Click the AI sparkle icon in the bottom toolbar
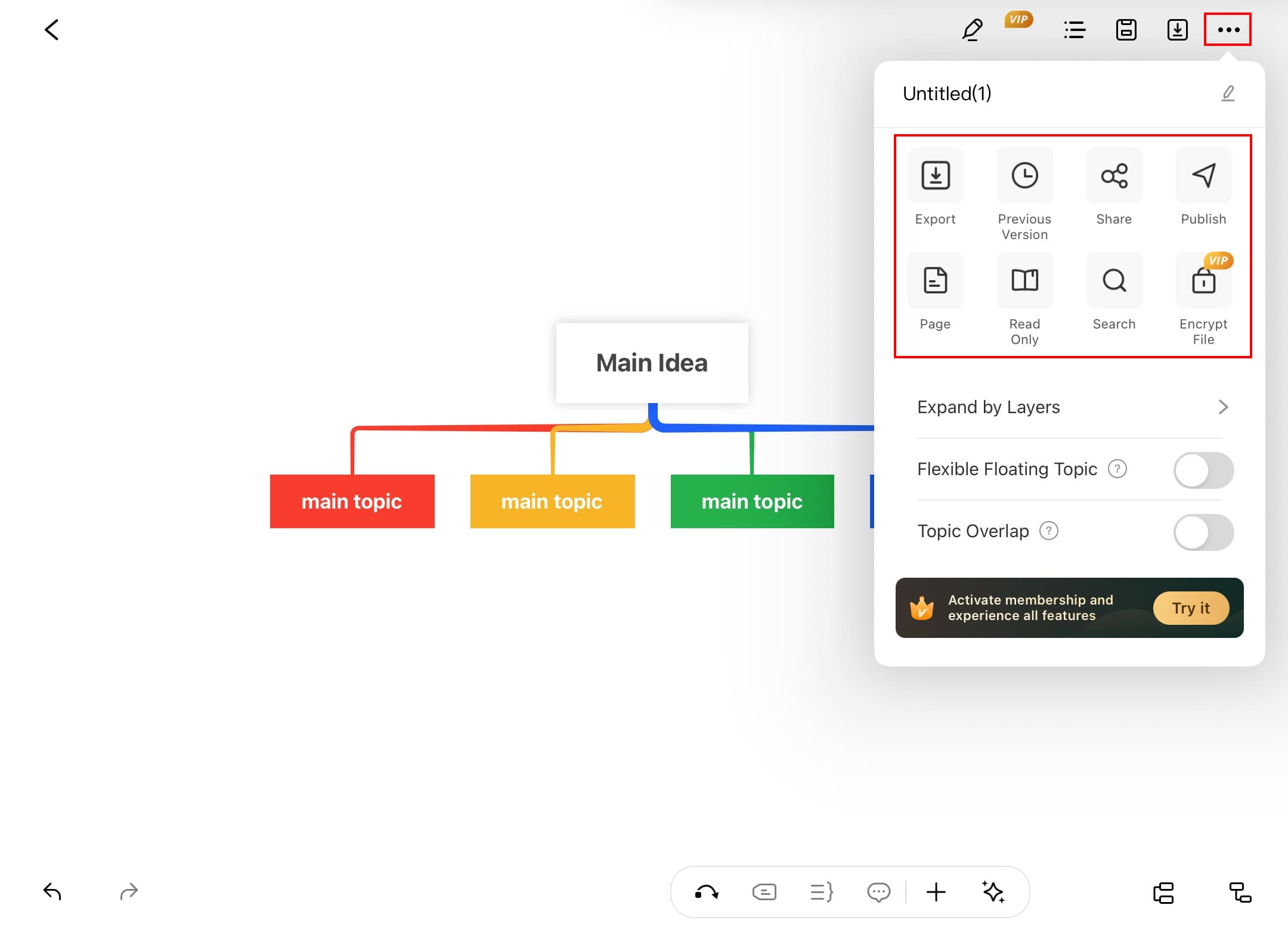The image size is (1288, 942). (993, 892)
